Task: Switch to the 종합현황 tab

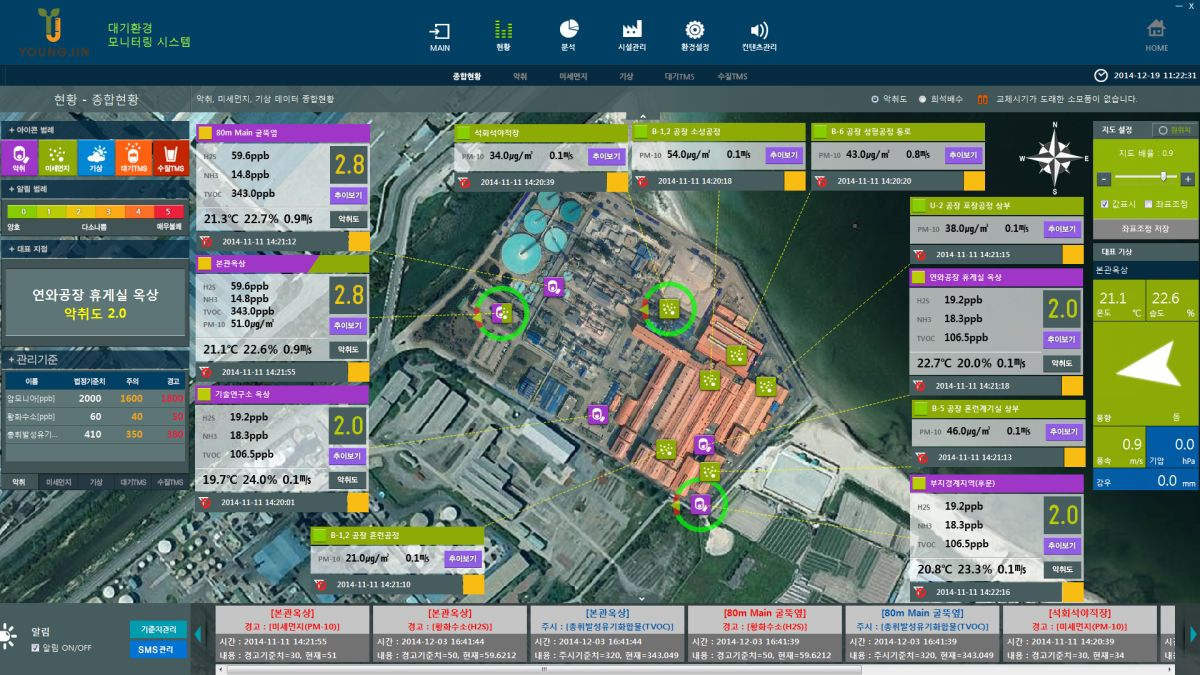Action: pyautogui.click(x=467, y=76)
